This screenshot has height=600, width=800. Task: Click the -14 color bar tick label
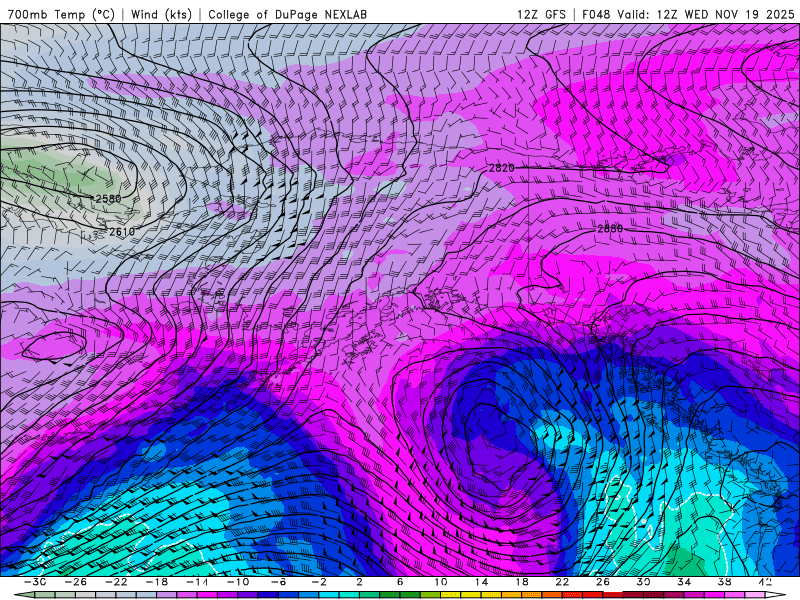point(197,582)
